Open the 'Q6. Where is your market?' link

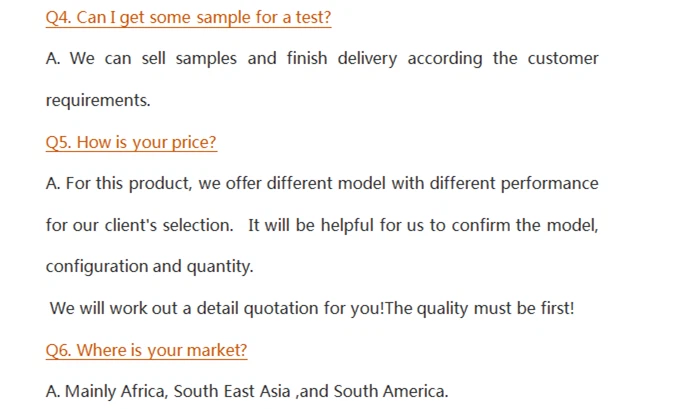click(146, 351)
